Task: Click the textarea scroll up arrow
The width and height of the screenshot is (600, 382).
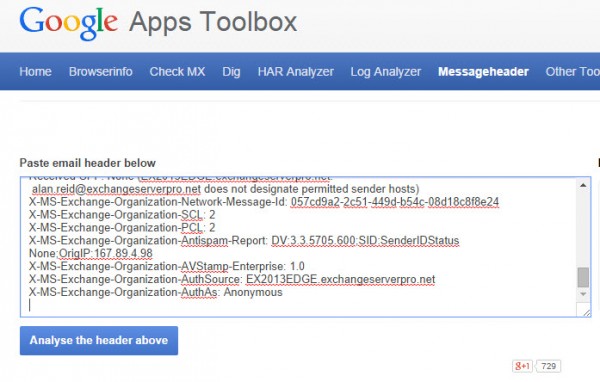Action: [583, 185]
